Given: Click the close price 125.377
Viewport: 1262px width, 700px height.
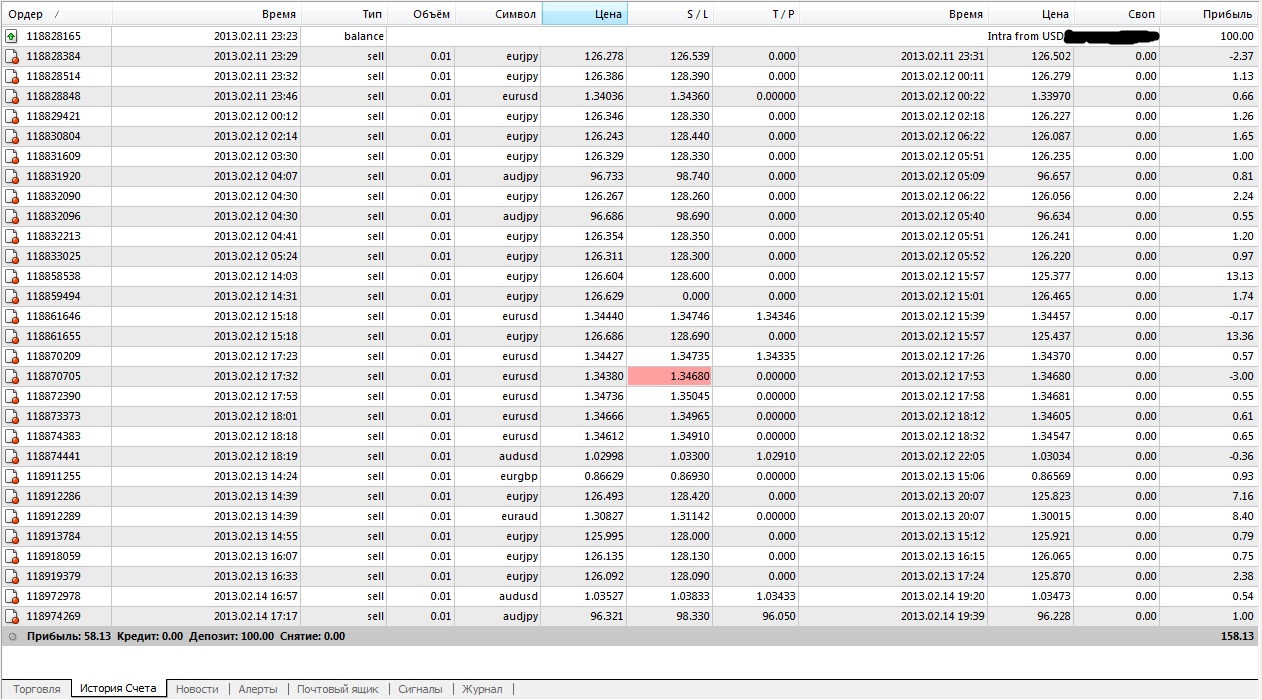Looking at the screenshot, I should point(1051,276).
